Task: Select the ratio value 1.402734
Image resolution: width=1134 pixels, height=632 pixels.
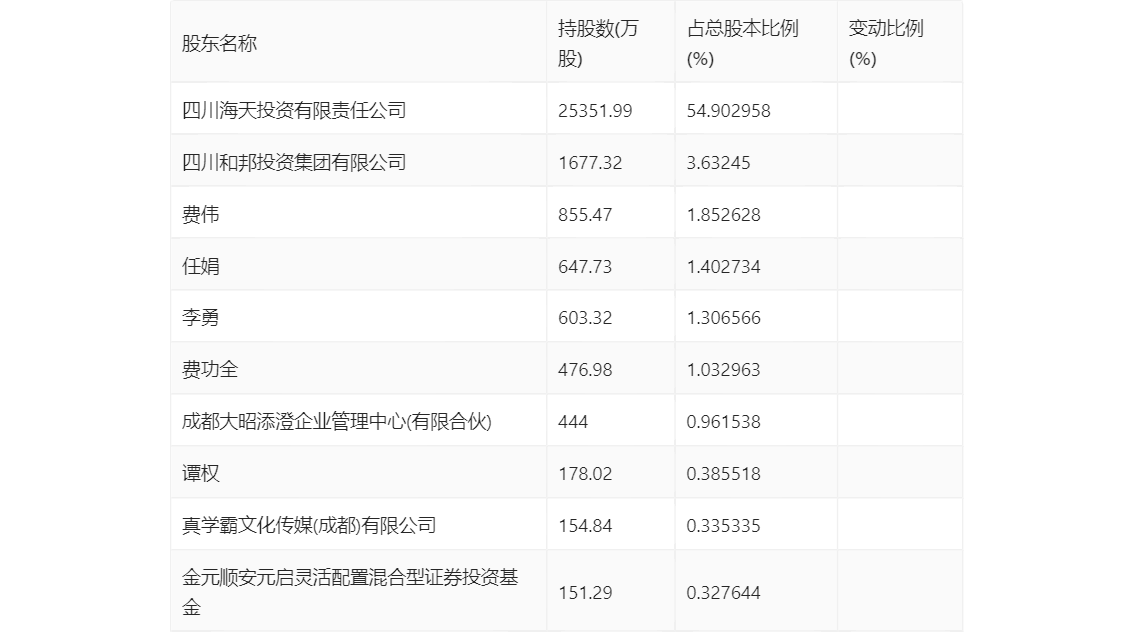Action: click(723, 267)
